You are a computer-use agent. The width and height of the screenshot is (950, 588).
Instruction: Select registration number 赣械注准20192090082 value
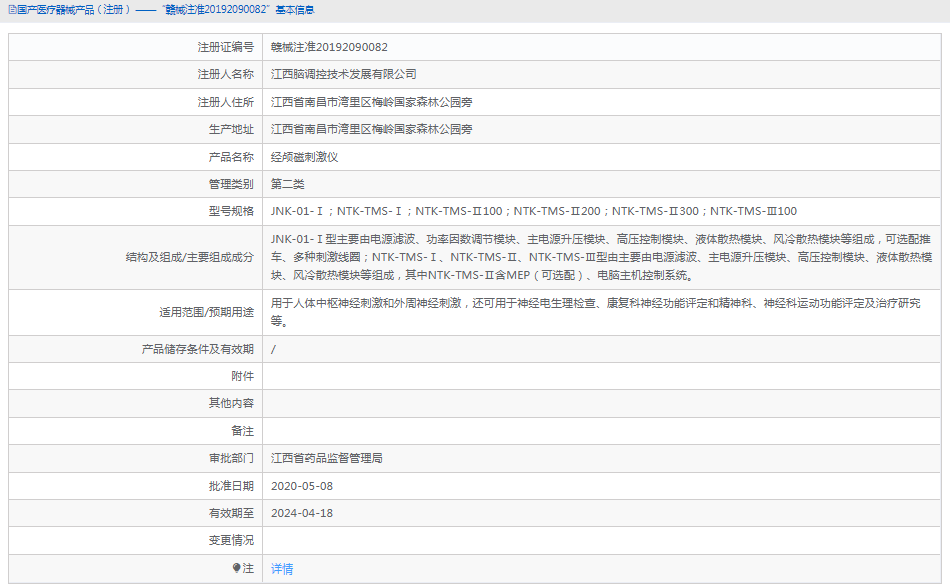(329, 47)
